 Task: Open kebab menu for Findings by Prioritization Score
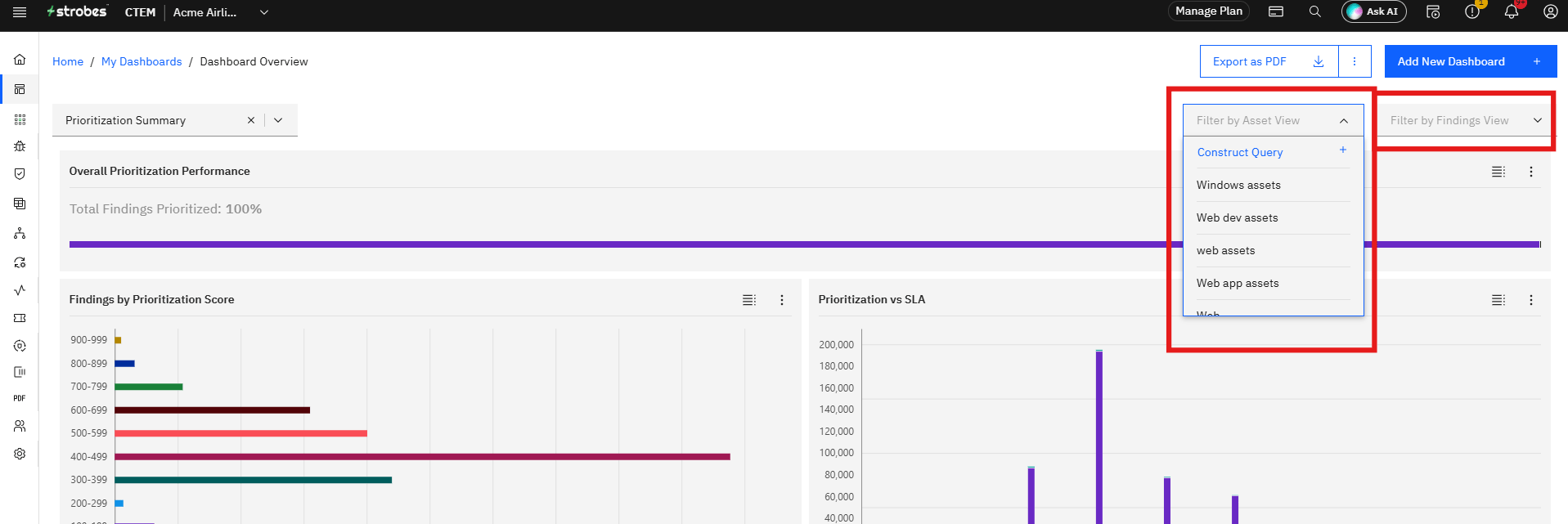coord(782,300)
